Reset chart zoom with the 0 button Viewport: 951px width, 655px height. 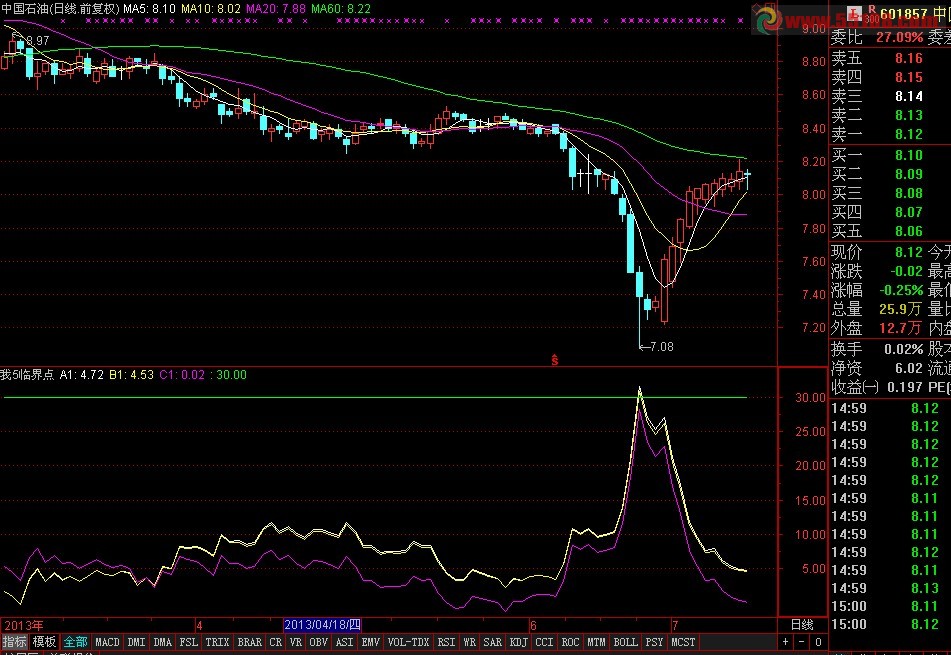click(818, 642)
